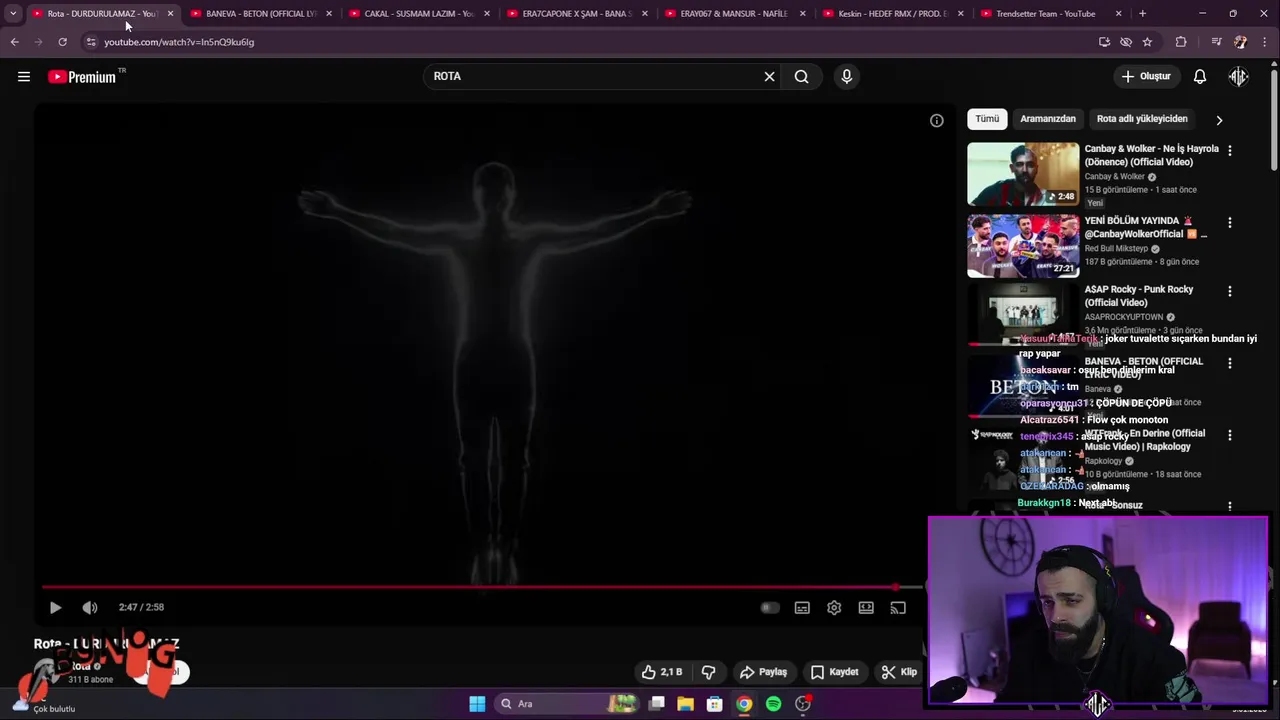This screenshot has height=720, width=1280.
Task: Create a clip with Klip
Action: coord(898,672)
